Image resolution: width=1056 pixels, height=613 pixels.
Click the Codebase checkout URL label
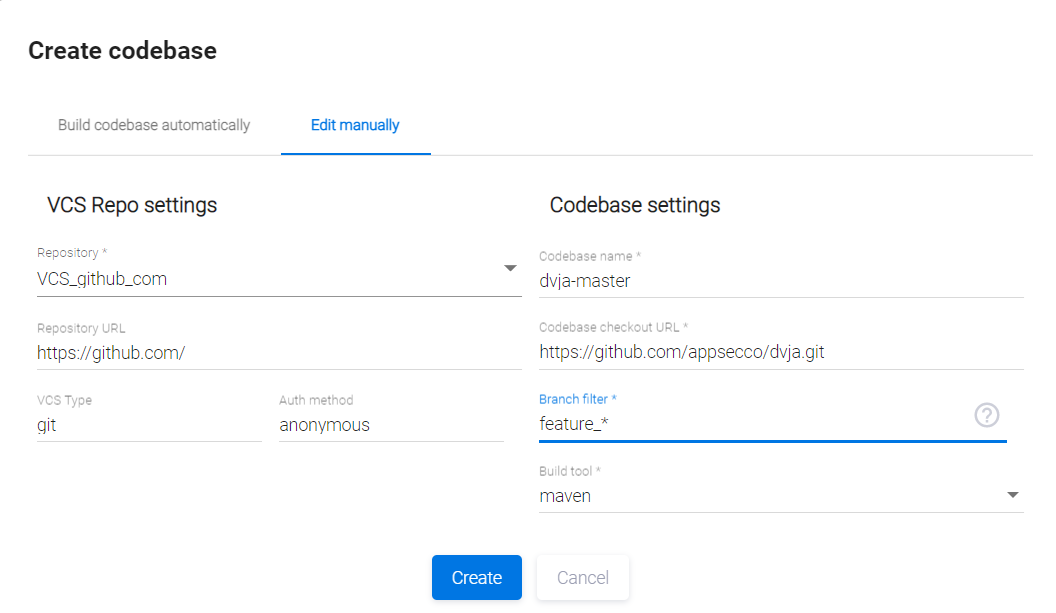613,327
